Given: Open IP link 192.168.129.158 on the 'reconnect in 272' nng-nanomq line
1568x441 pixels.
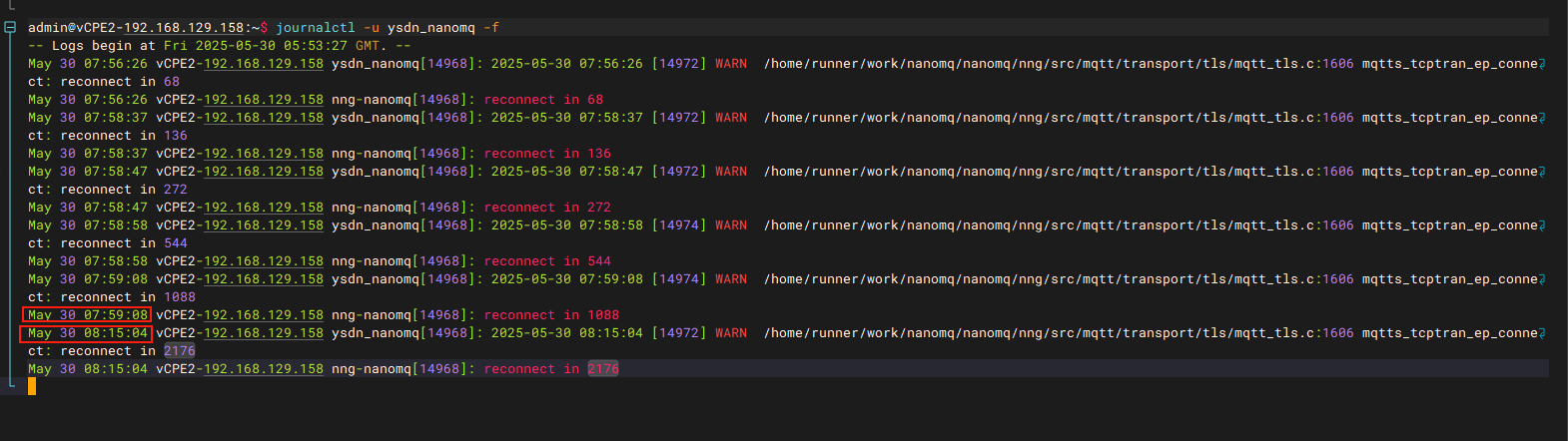Looking at the screenshot, I should (264, 208).
